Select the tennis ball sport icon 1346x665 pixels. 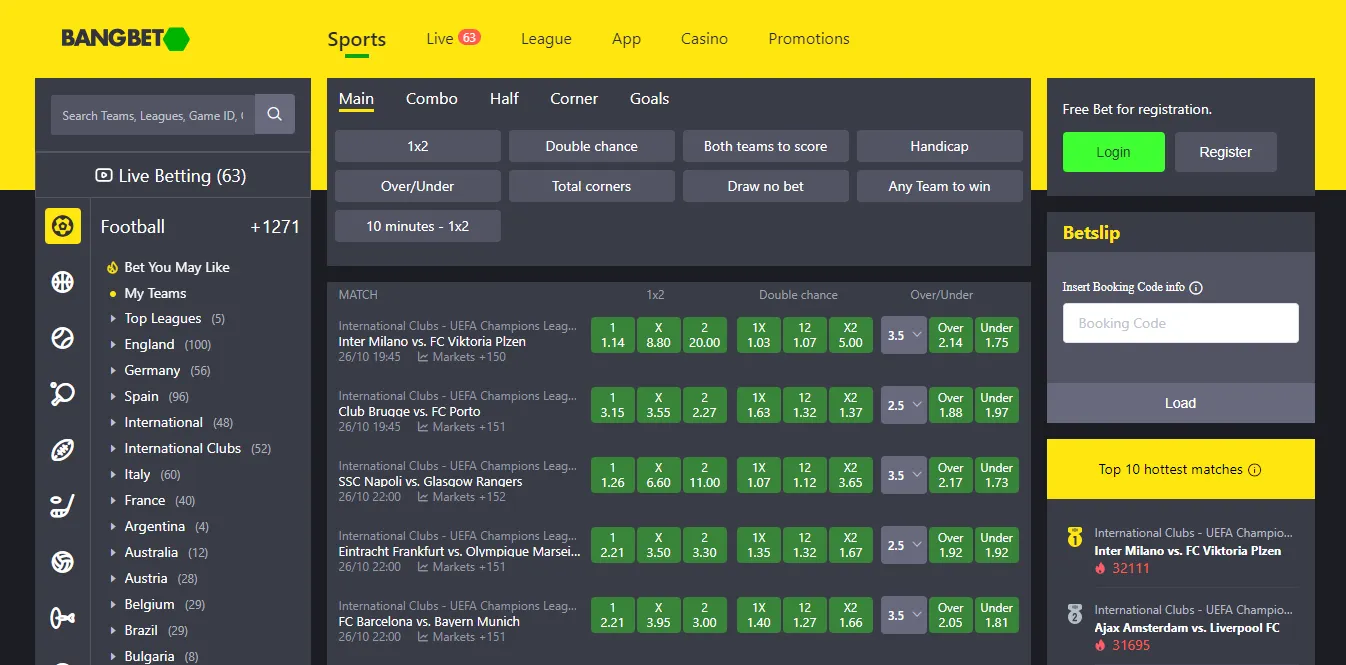coord(63,338)
